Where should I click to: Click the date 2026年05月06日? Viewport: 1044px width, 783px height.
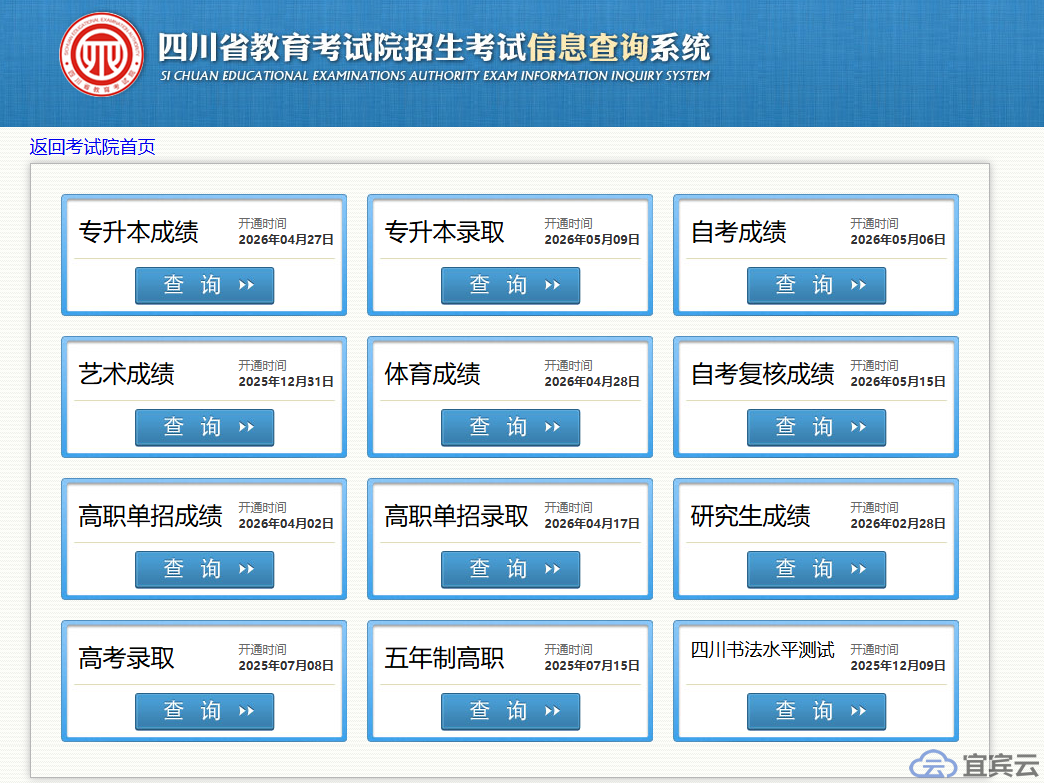pos(898,240)
